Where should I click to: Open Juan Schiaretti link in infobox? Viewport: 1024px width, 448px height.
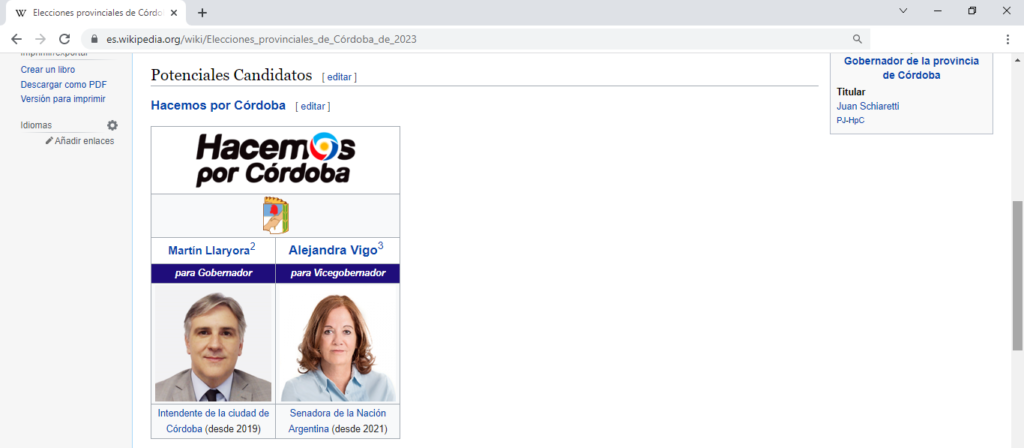(x=868, y=106)
